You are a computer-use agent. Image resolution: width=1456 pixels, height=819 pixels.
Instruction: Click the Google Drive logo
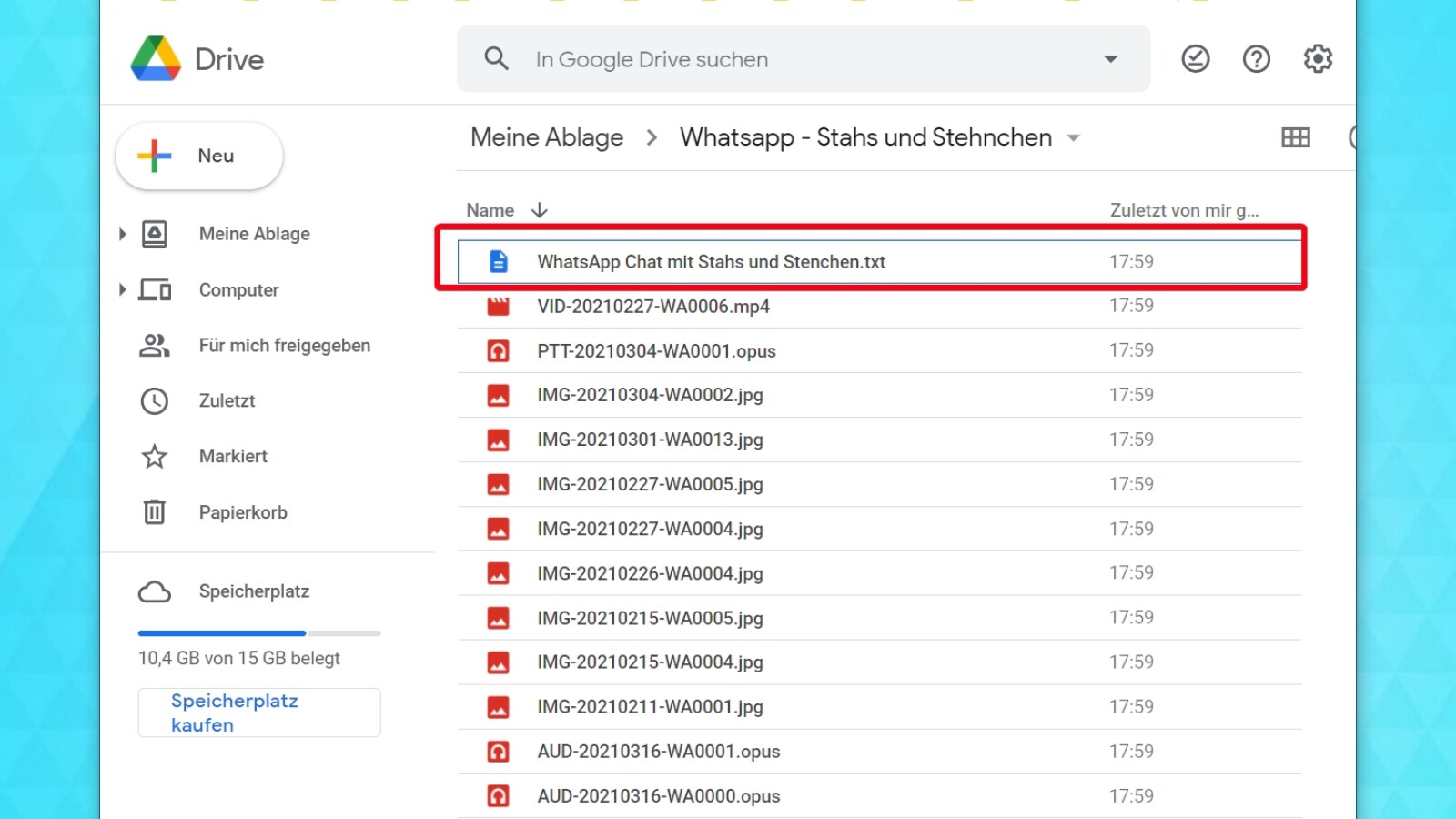point(156,59)
